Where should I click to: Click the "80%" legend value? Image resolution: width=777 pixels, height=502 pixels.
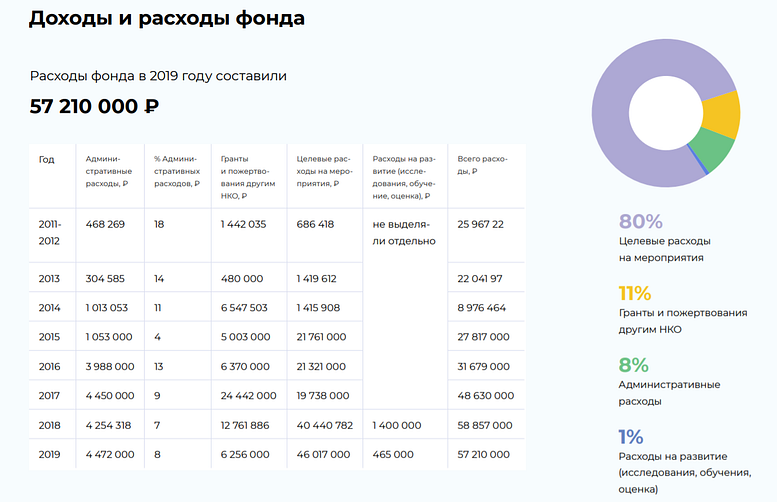(x=640, y=222)
